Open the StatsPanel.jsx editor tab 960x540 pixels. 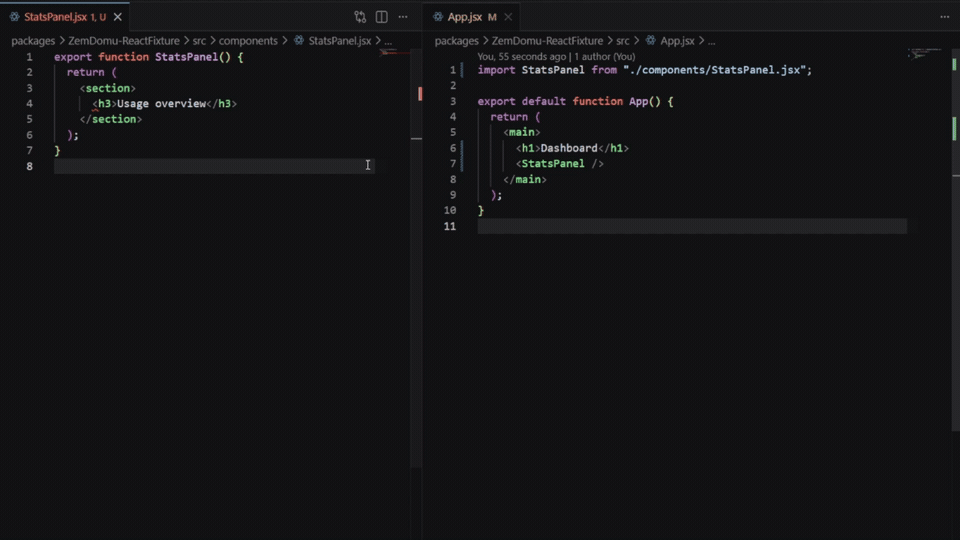tap(65, 17)
